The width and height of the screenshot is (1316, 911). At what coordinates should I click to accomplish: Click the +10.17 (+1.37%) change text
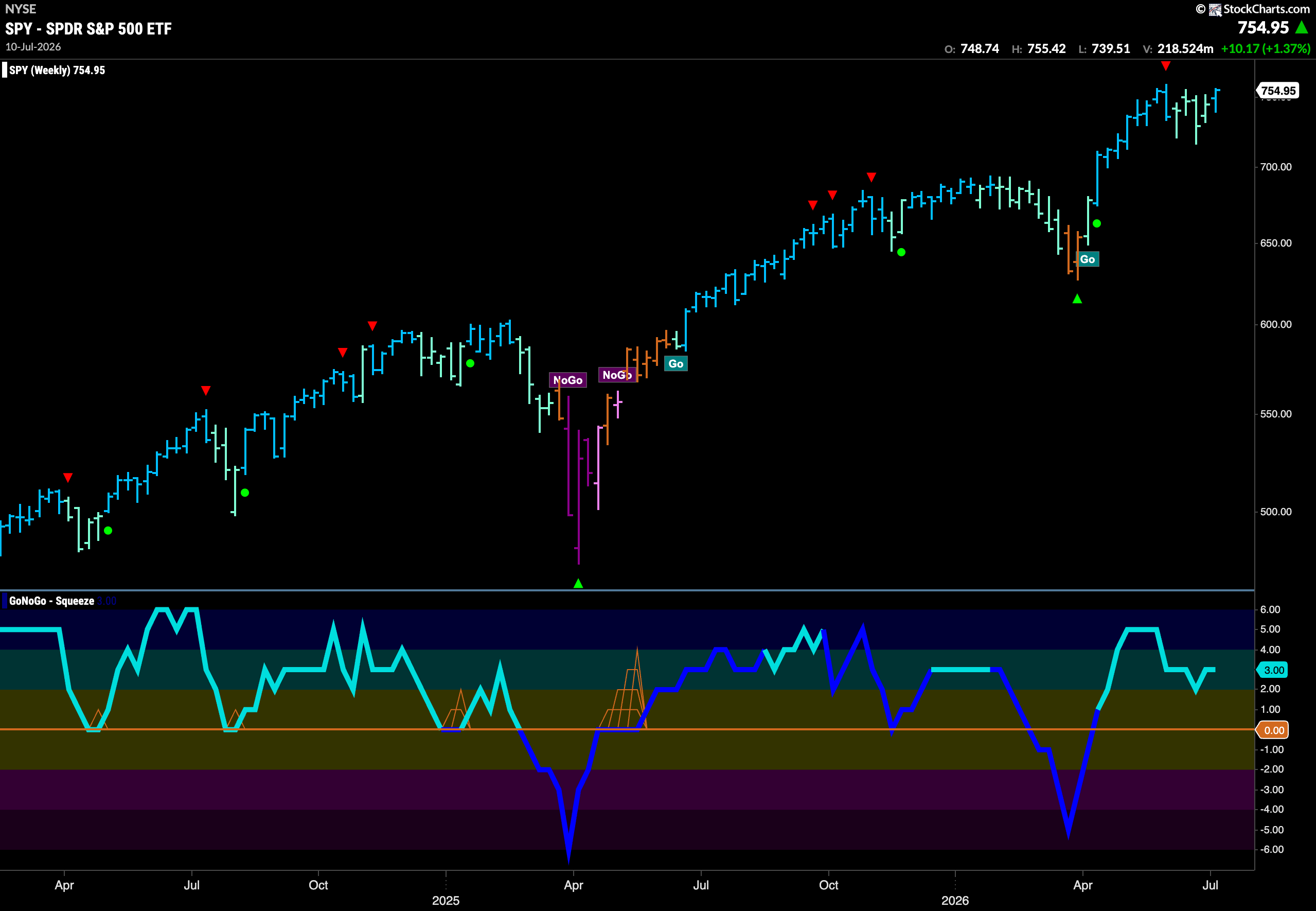[1265, 49]
